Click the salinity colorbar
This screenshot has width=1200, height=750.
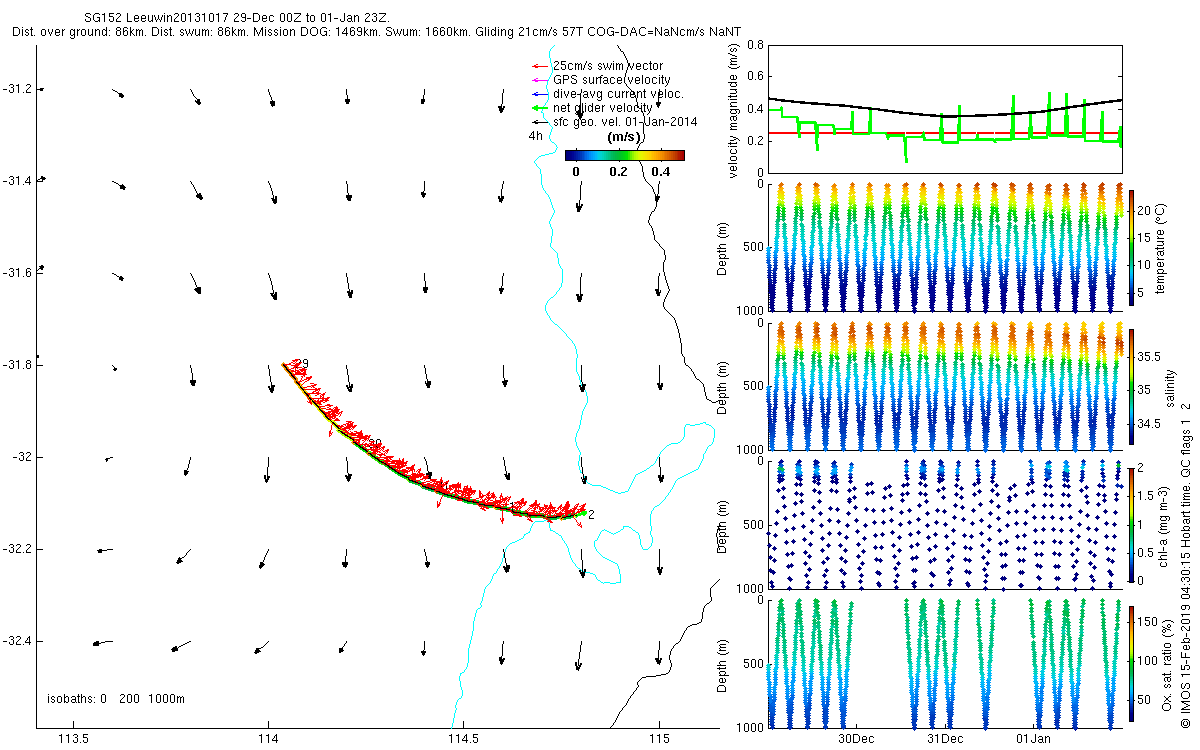1132,386
